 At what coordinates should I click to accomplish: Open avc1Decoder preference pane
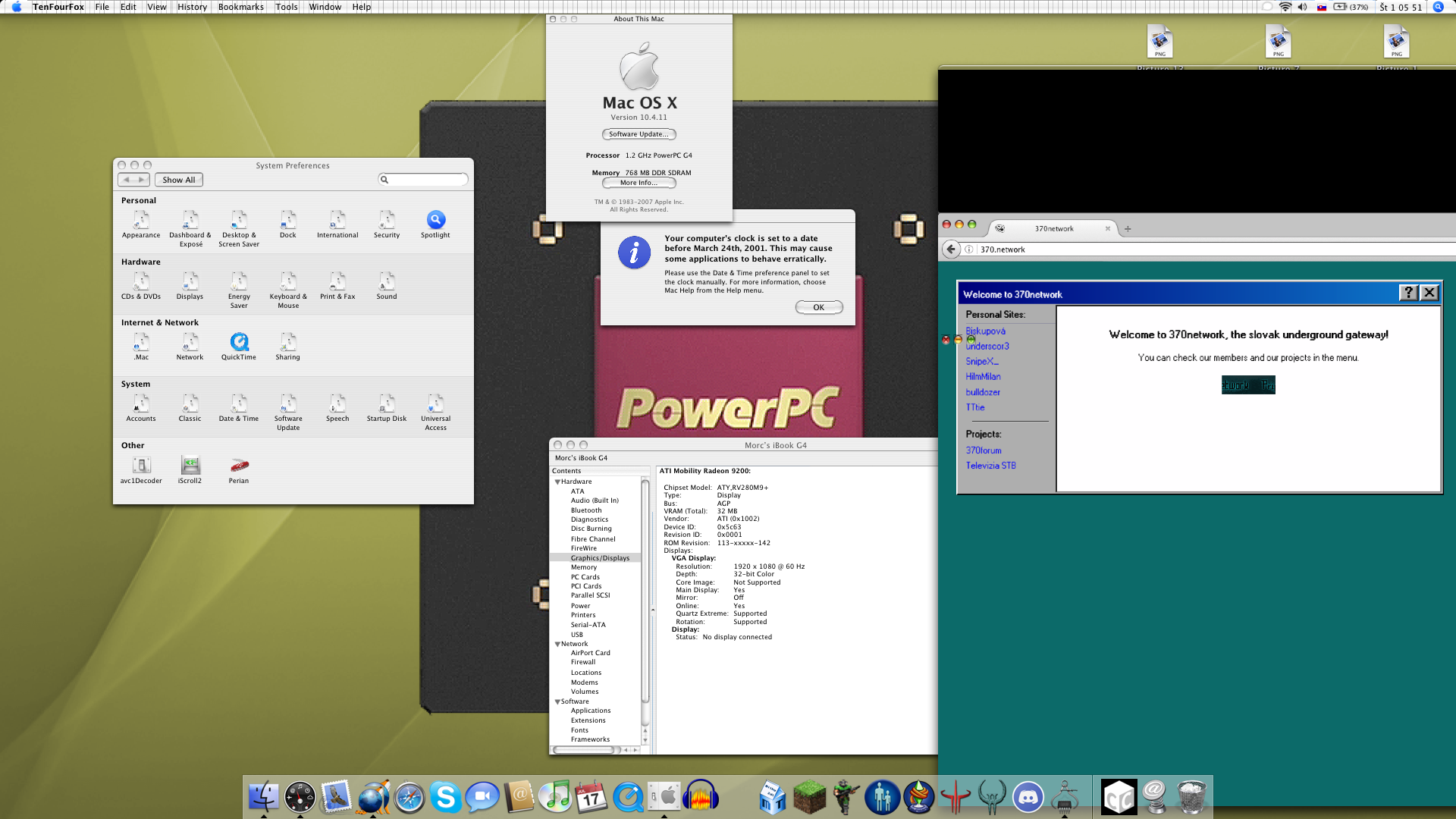click(141, 470)
